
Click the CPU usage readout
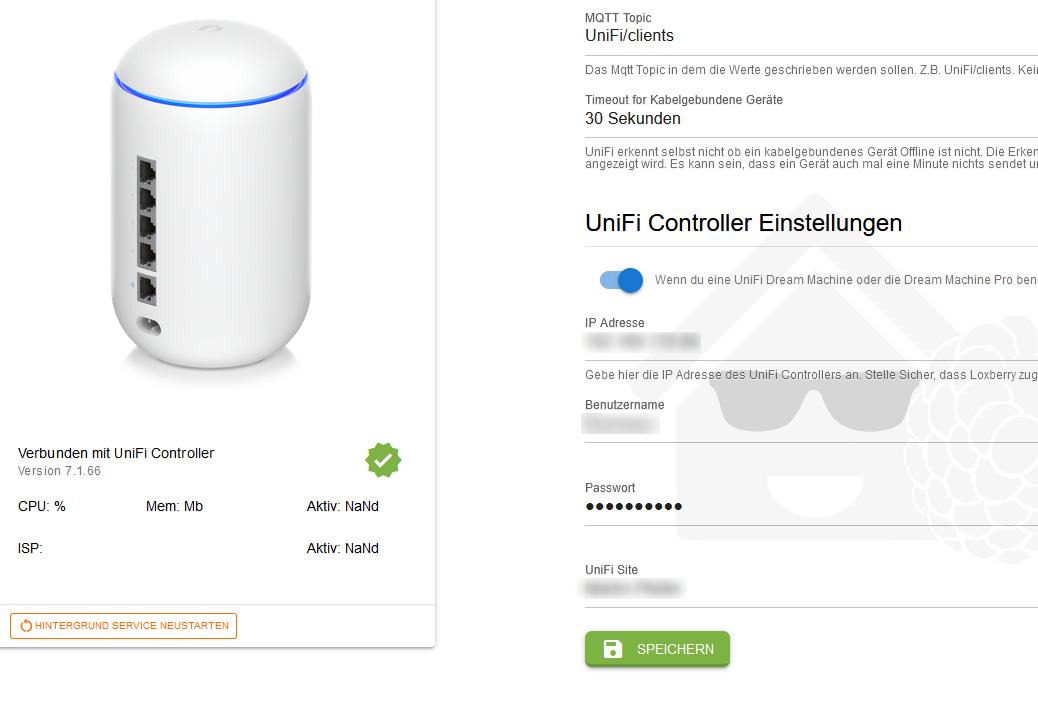tap(42, 506)
